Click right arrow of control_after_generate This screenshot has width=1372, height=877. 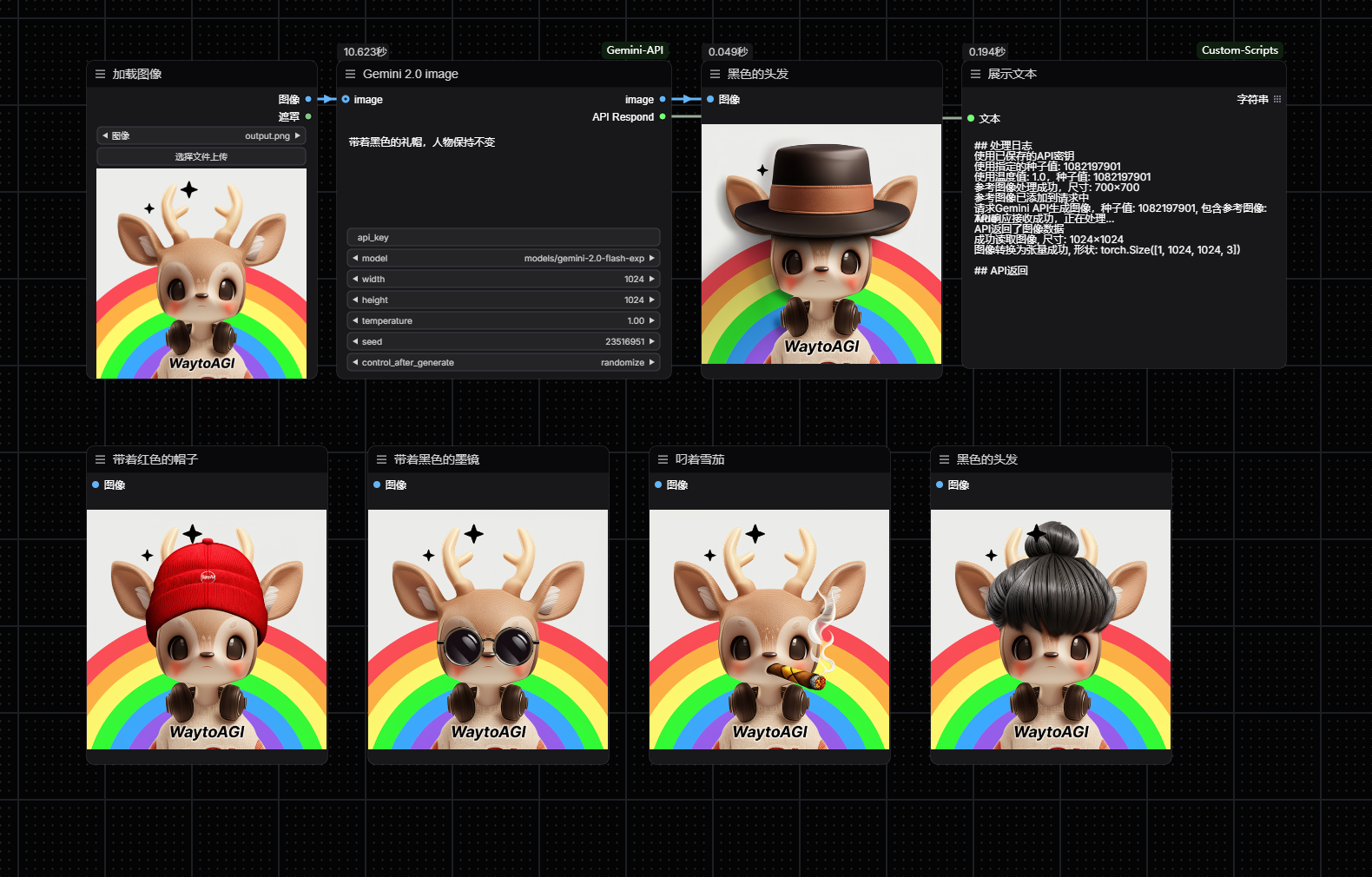pyautogui.click(x=652, y=362)
